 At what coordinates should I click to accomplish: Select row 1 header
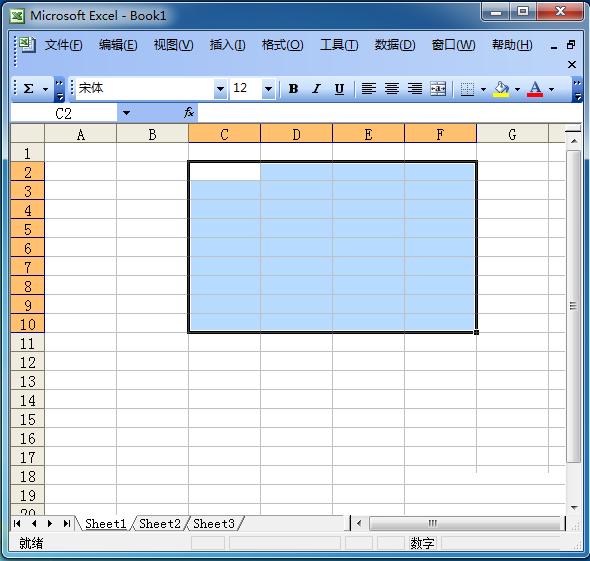(x=27, y=153)
